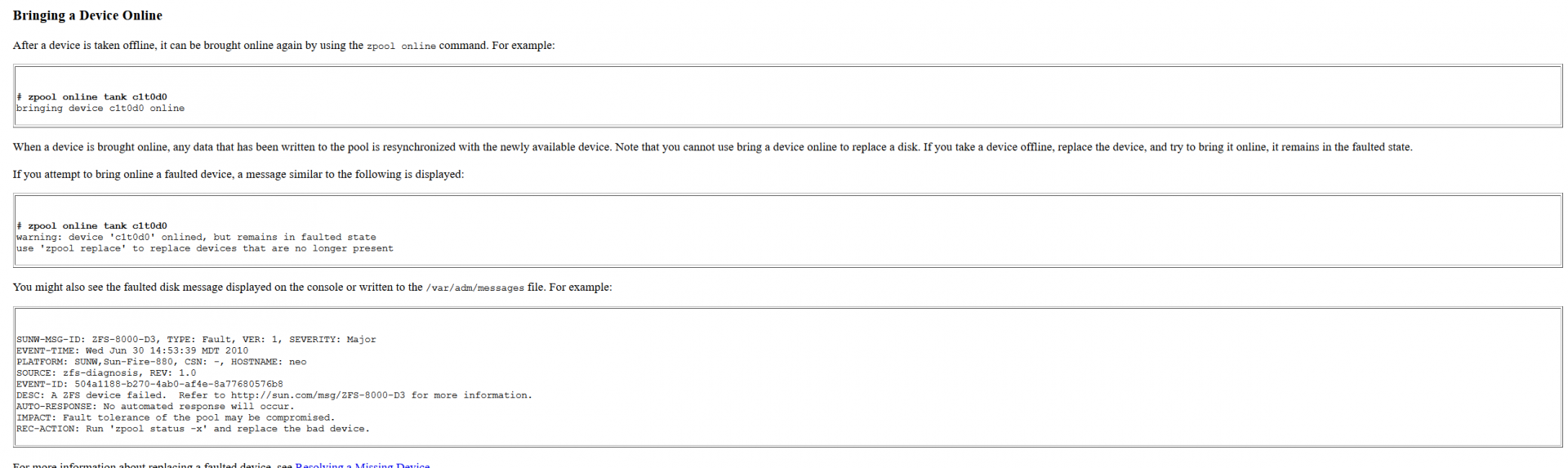Click the PLATFORM Sun-Fire-880 line
Viewport: 1568px width, 468px height.
(x=162, y=362)
